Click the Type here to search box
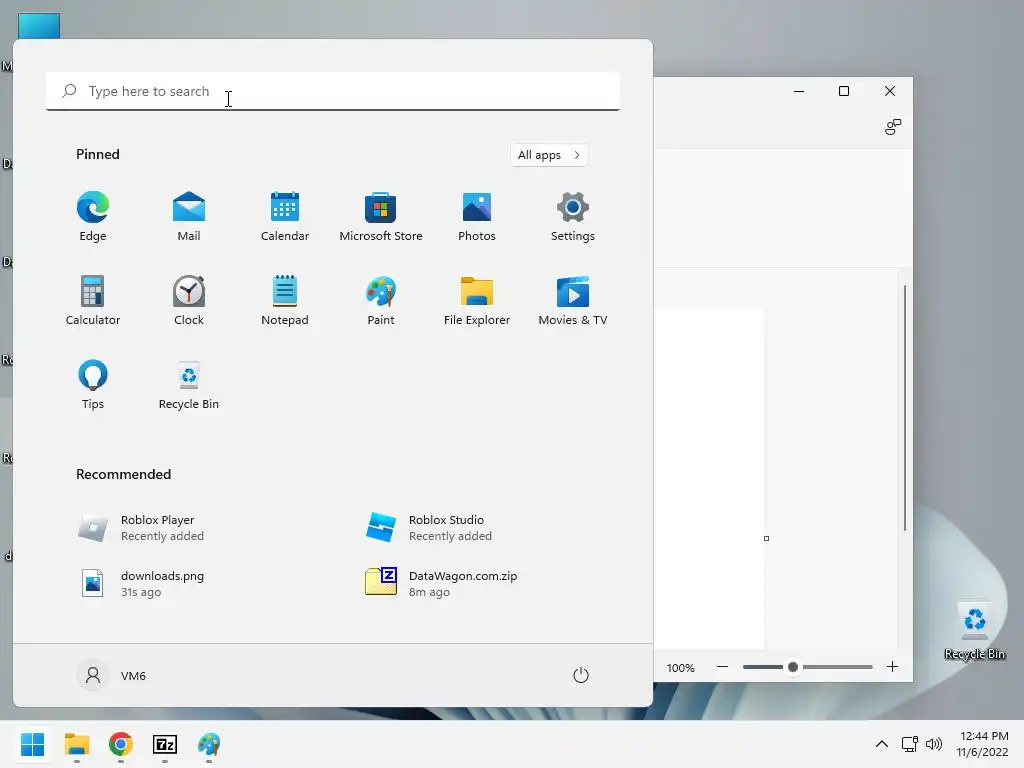The height and width of the screenshot is (768, 1024). tap(333, 91)
